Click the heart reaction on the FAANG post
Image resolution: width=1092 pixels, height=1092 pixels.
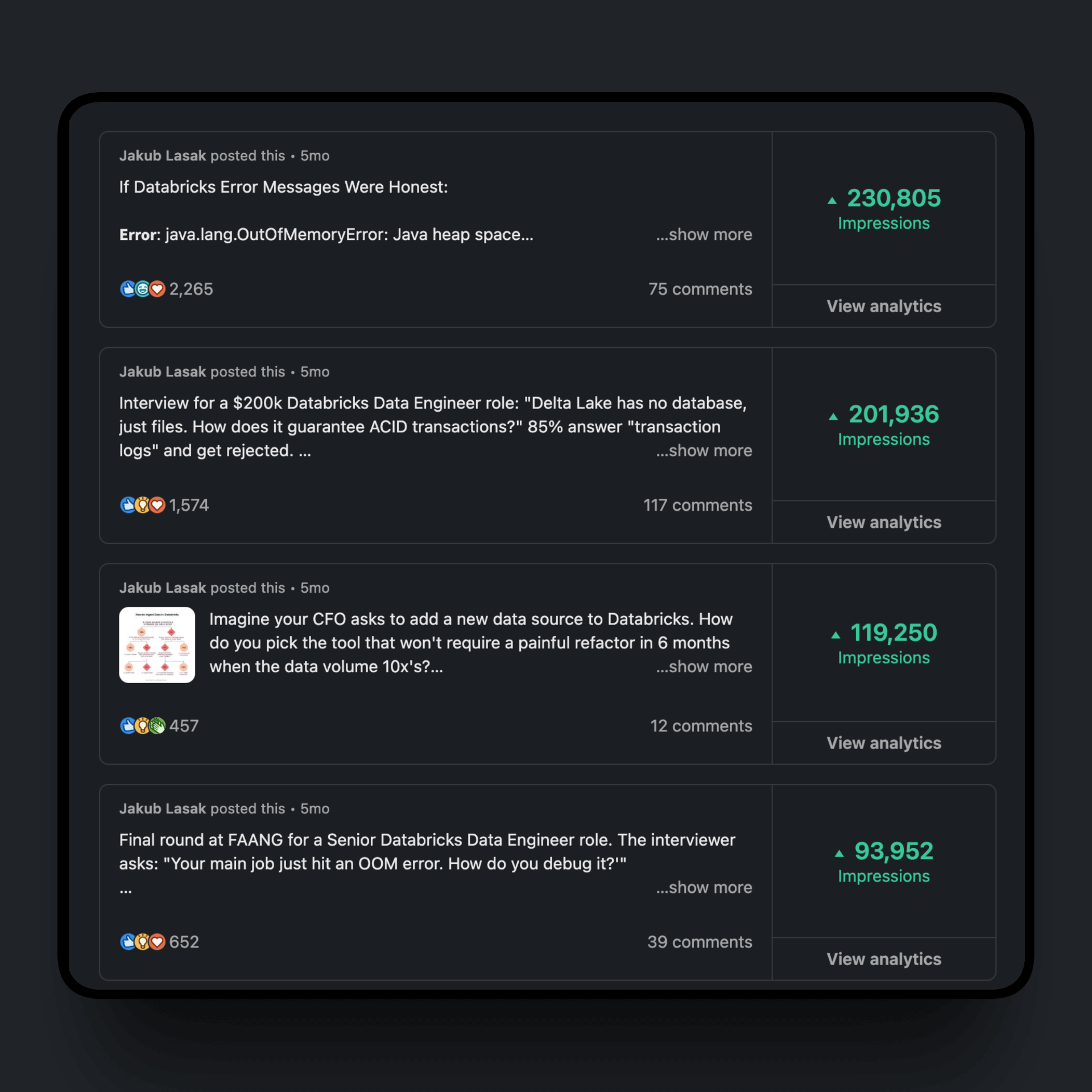tap(158, 942)
